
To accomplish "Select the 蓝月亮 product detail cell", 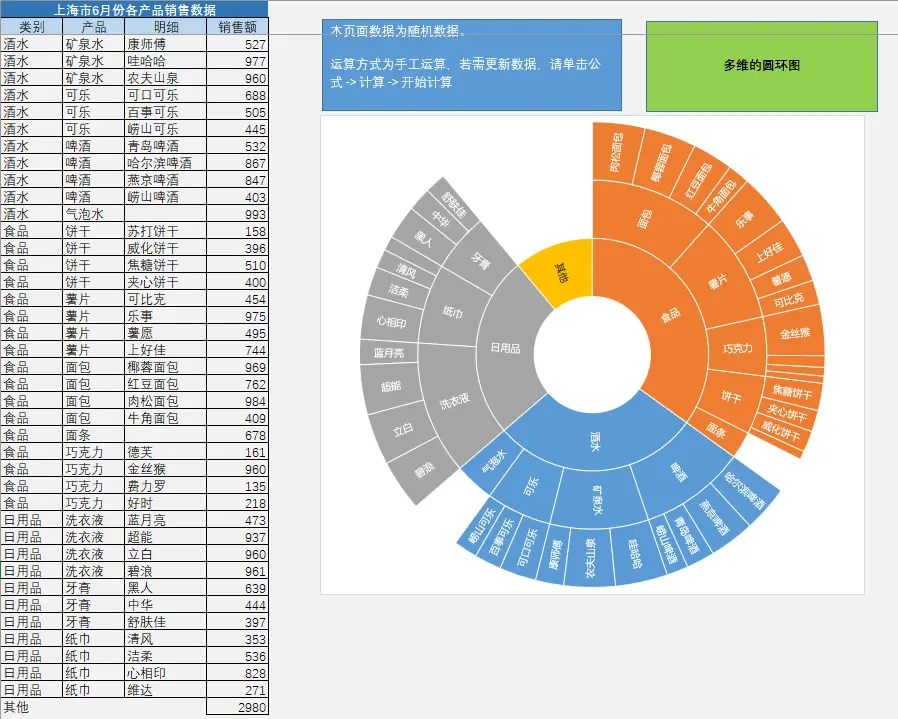I will tap(150, 521).
